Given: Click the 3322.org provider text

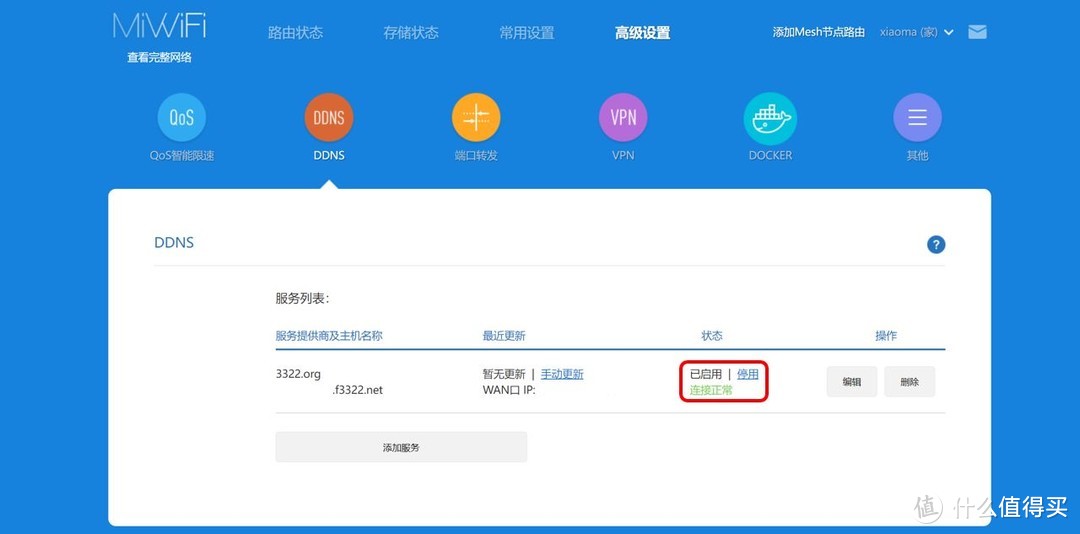Looking at the screenshot, I should click(298, 374).
